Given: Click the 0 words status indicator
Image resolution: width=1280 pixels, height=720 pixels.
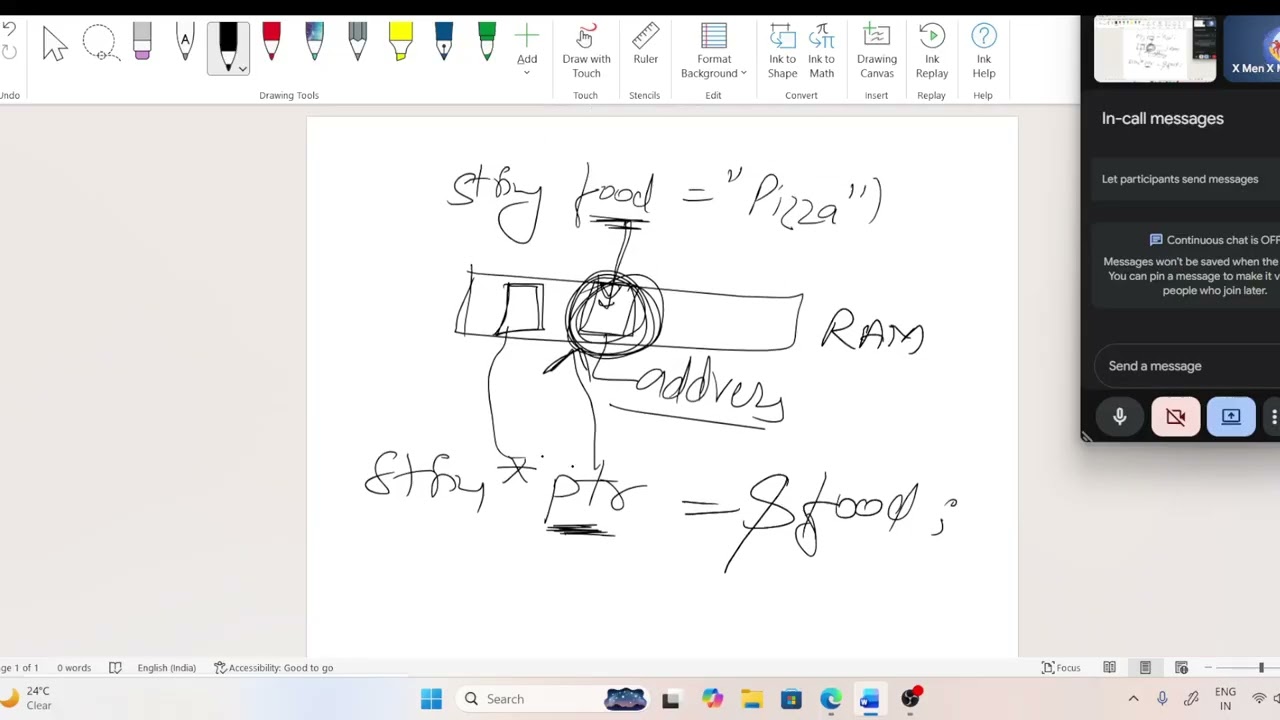Looking at the screenshot, I should coord(74,668).
